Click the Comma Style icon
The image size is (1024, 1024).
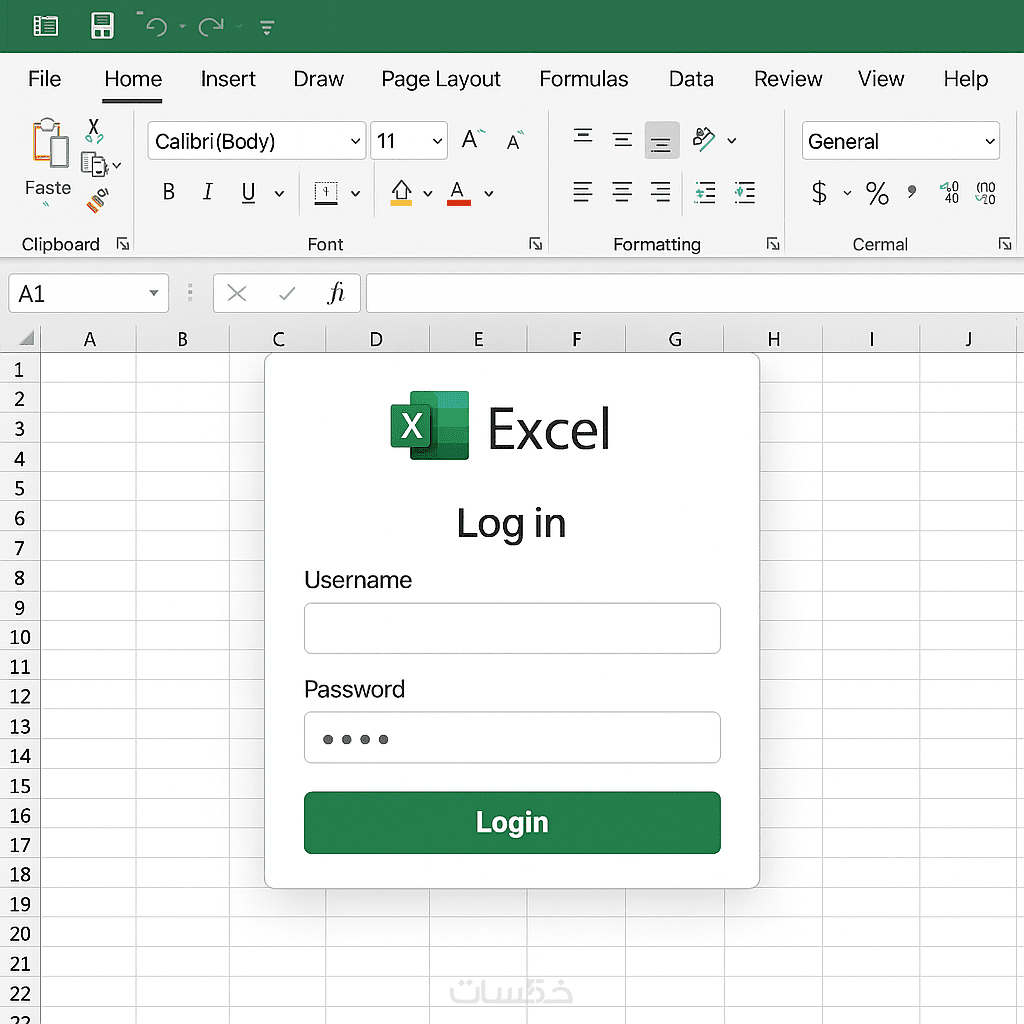(x=912, y=191)
